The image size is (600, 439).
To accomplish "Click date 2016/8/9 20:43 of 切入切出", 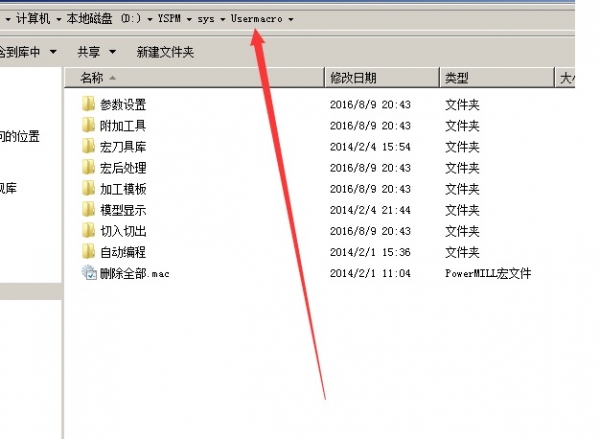I will coord(370,231).
